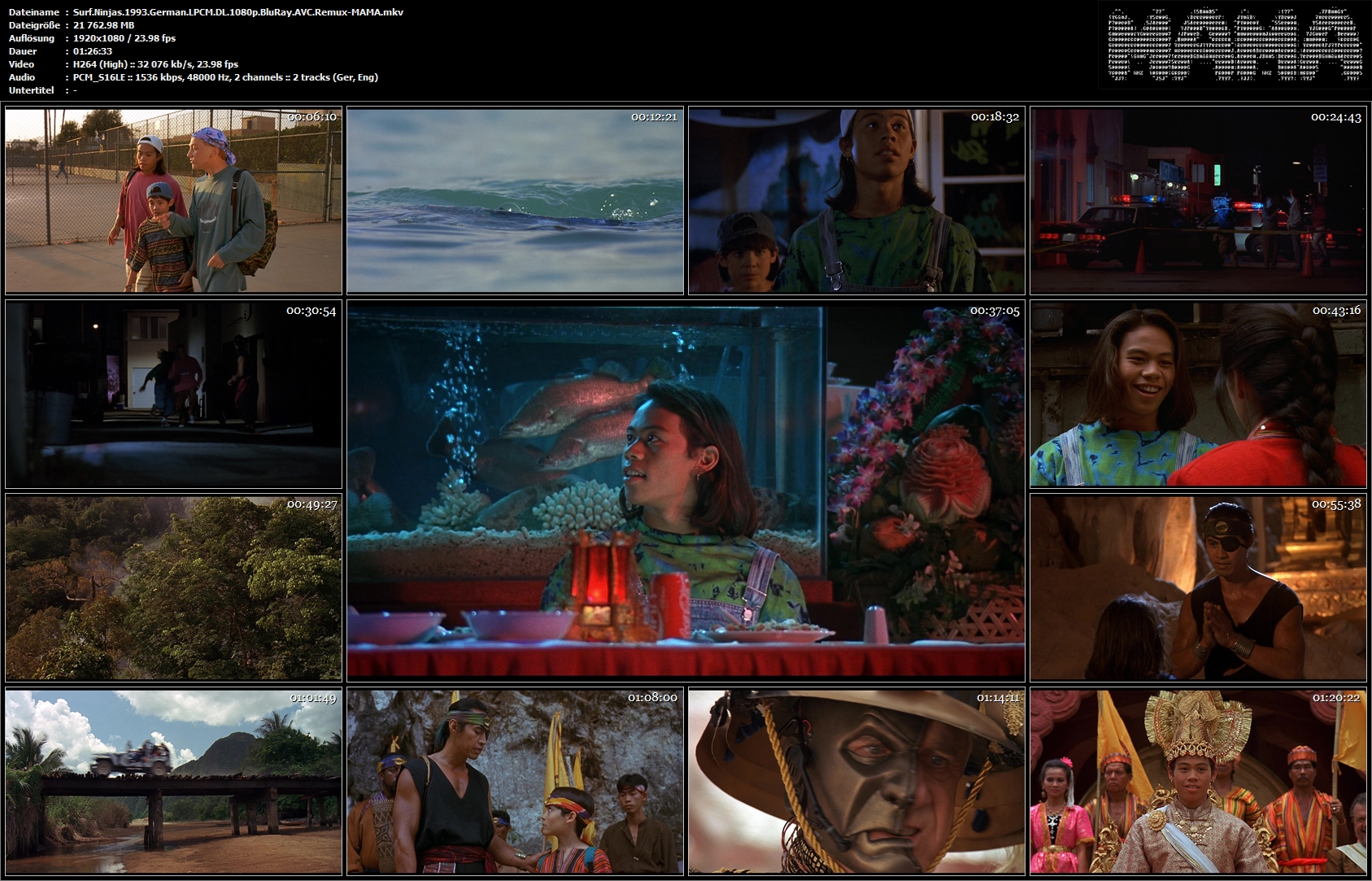Select the Dateigröße label

coord(34,25)
